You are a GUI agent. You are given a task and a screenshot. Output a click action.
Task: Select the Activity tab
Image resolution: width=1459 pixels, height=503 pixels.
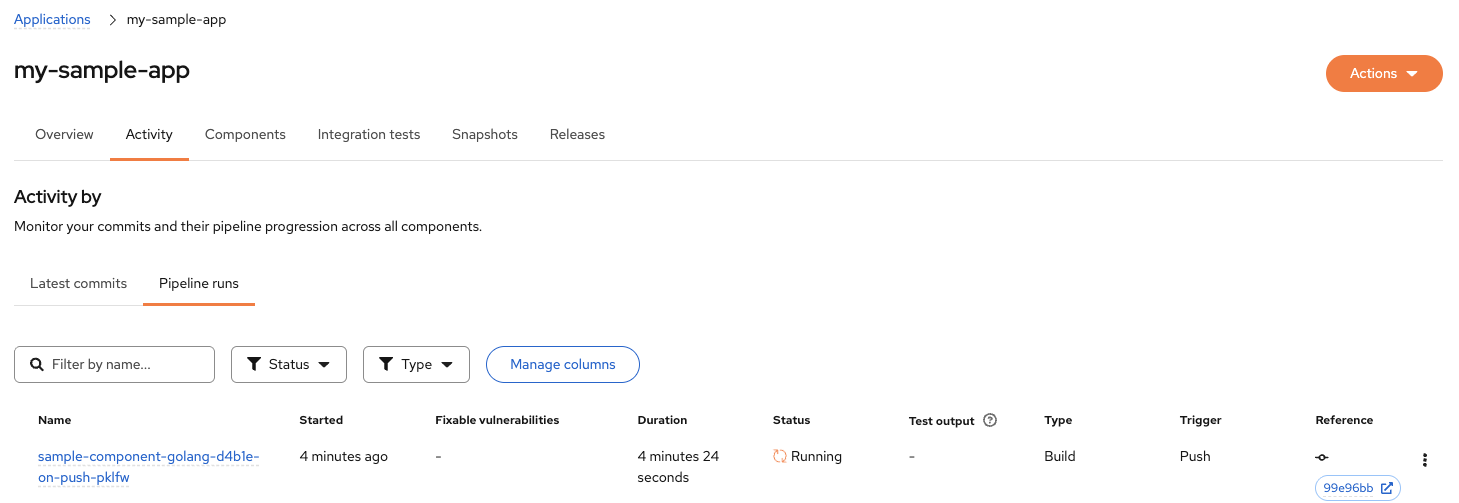tap(149, 134)
